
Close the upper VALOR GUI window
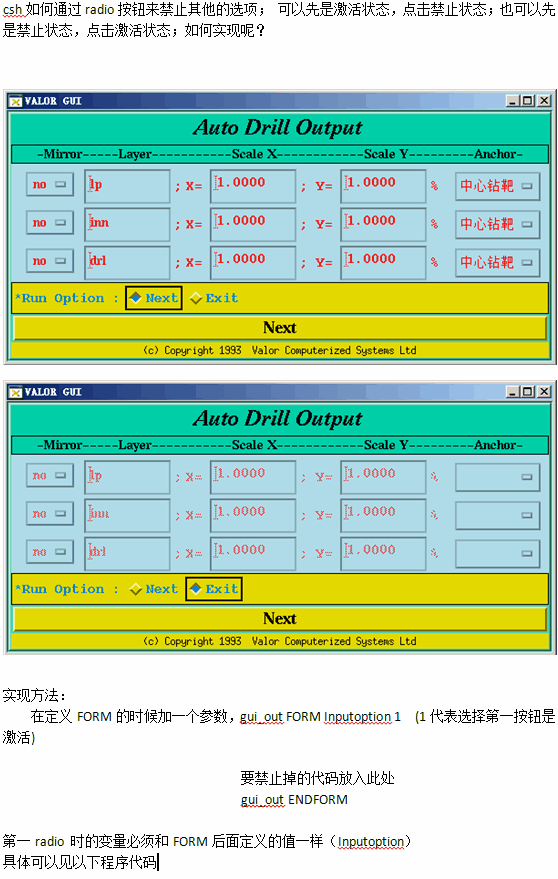(x=544, y=101)
